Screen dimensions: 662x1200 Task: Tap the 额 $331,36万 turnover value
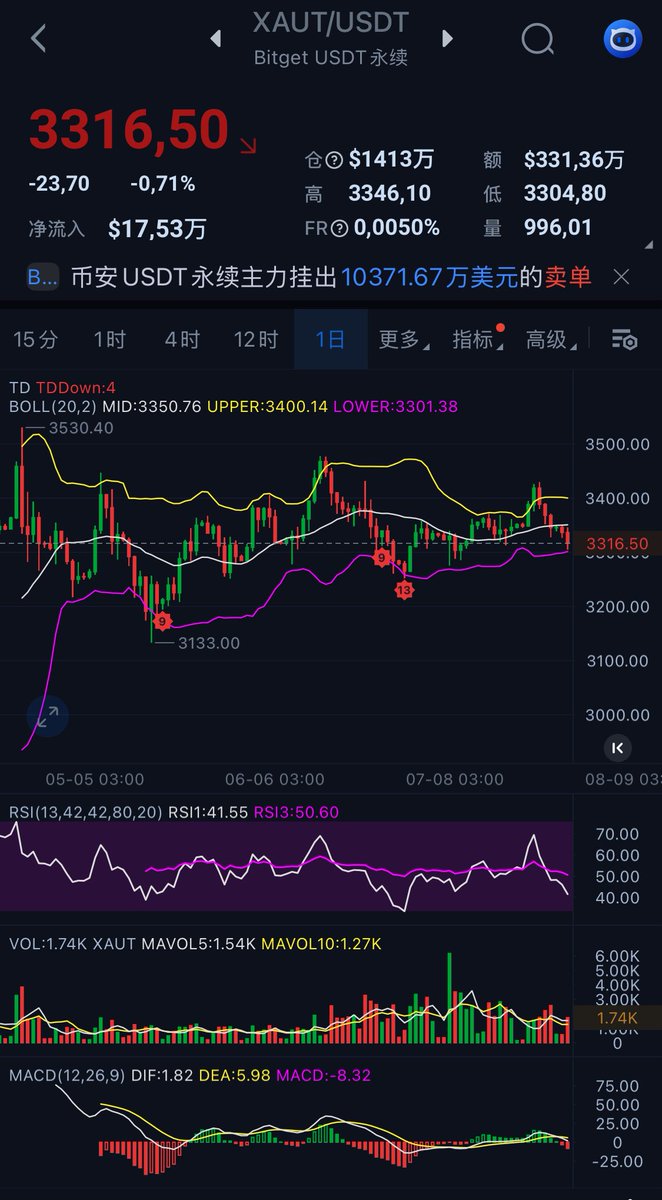point(554,160)
